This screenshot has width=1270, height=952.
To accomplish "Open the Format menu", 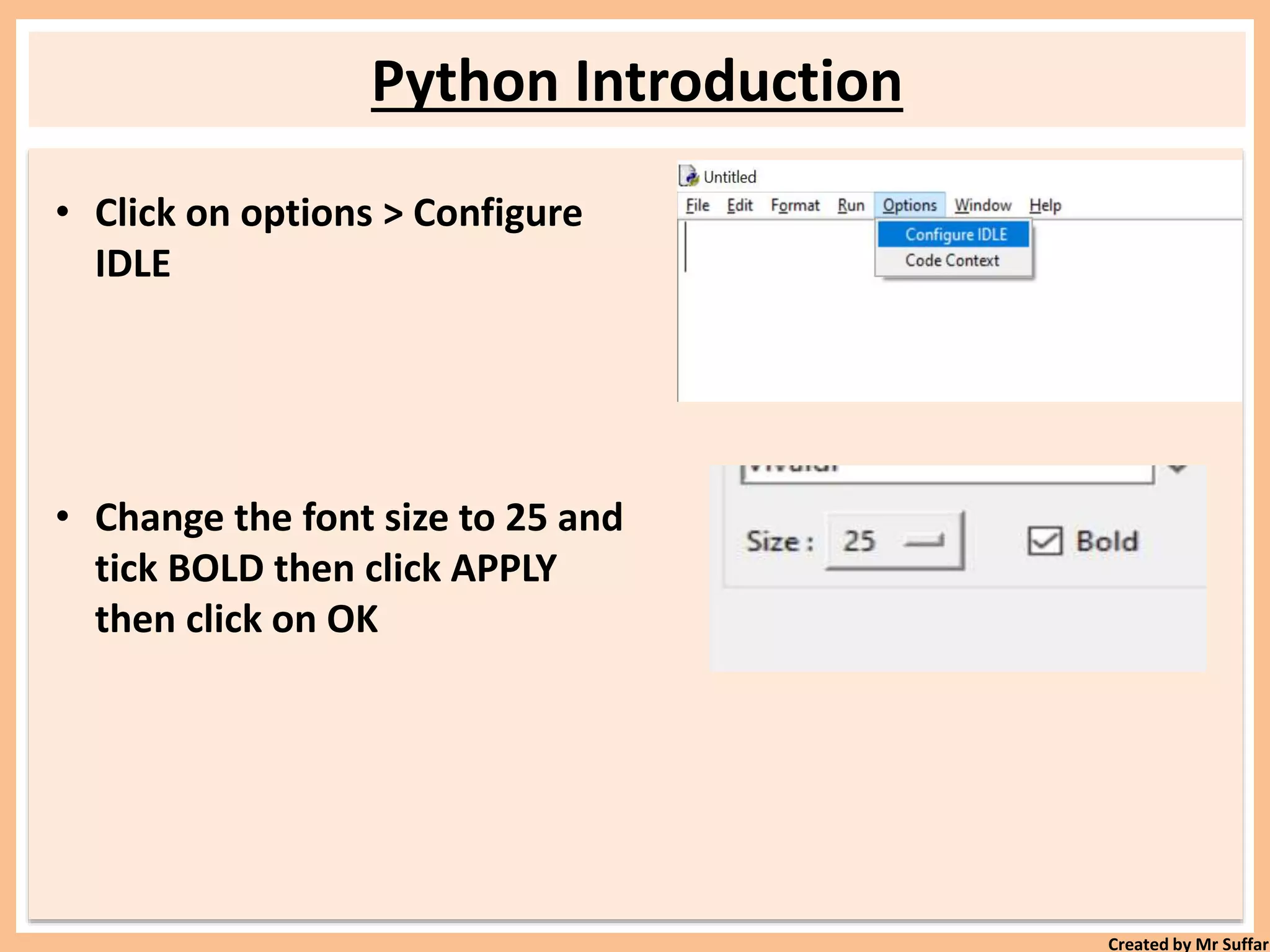I will pos(794,205).
